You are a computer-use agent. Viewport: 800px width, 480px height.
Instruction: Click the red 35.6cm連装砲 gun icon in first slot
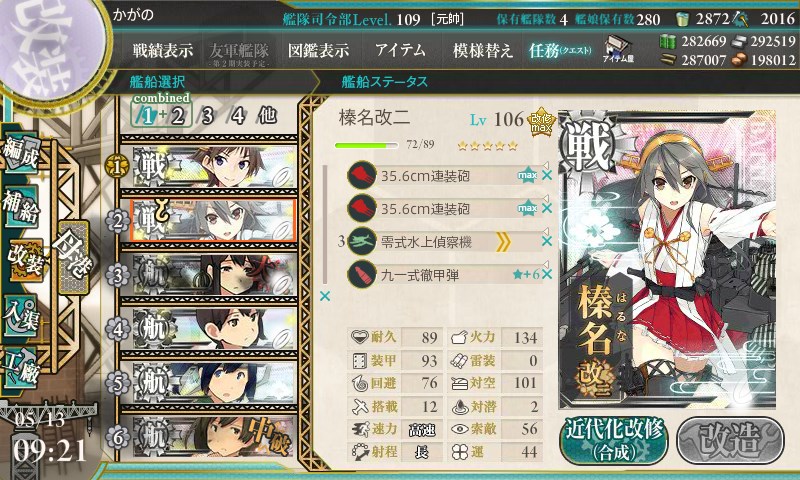[362, 175]
